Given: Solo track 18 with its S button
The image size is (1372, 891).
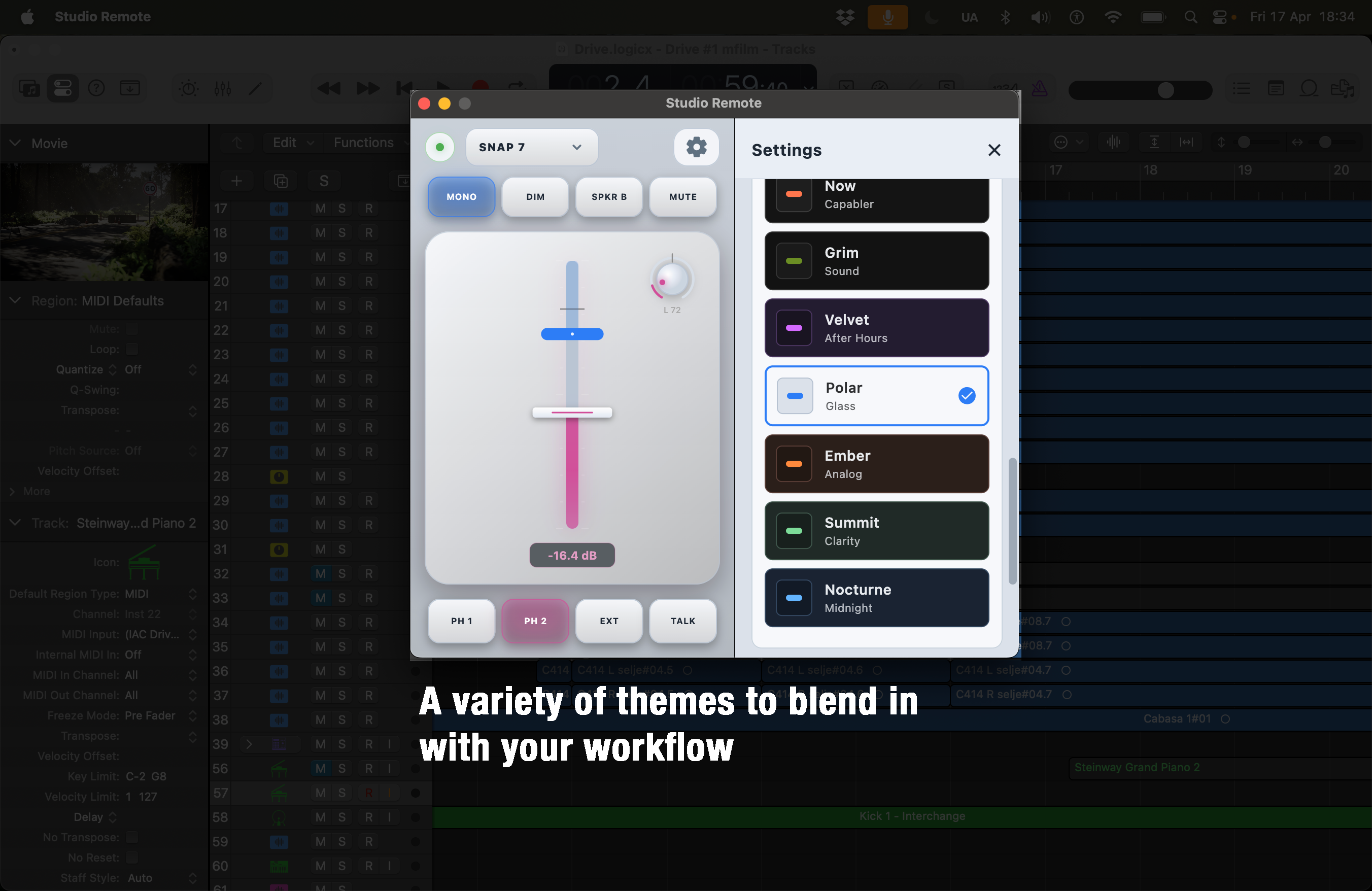Looking at the screenshot, I should click(x=342, y=233).
